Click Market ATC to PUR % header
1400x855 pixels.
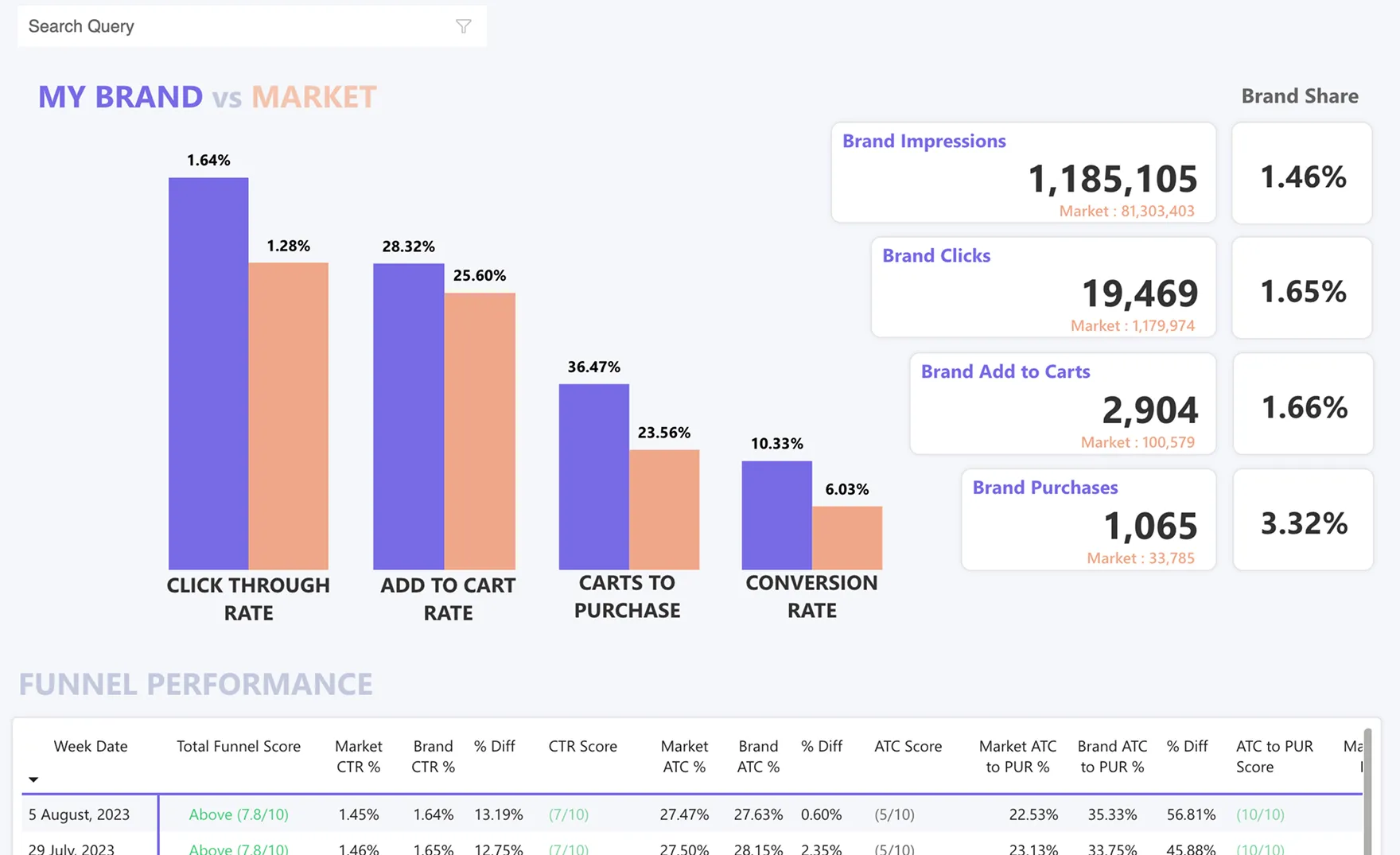(1017, 756)
